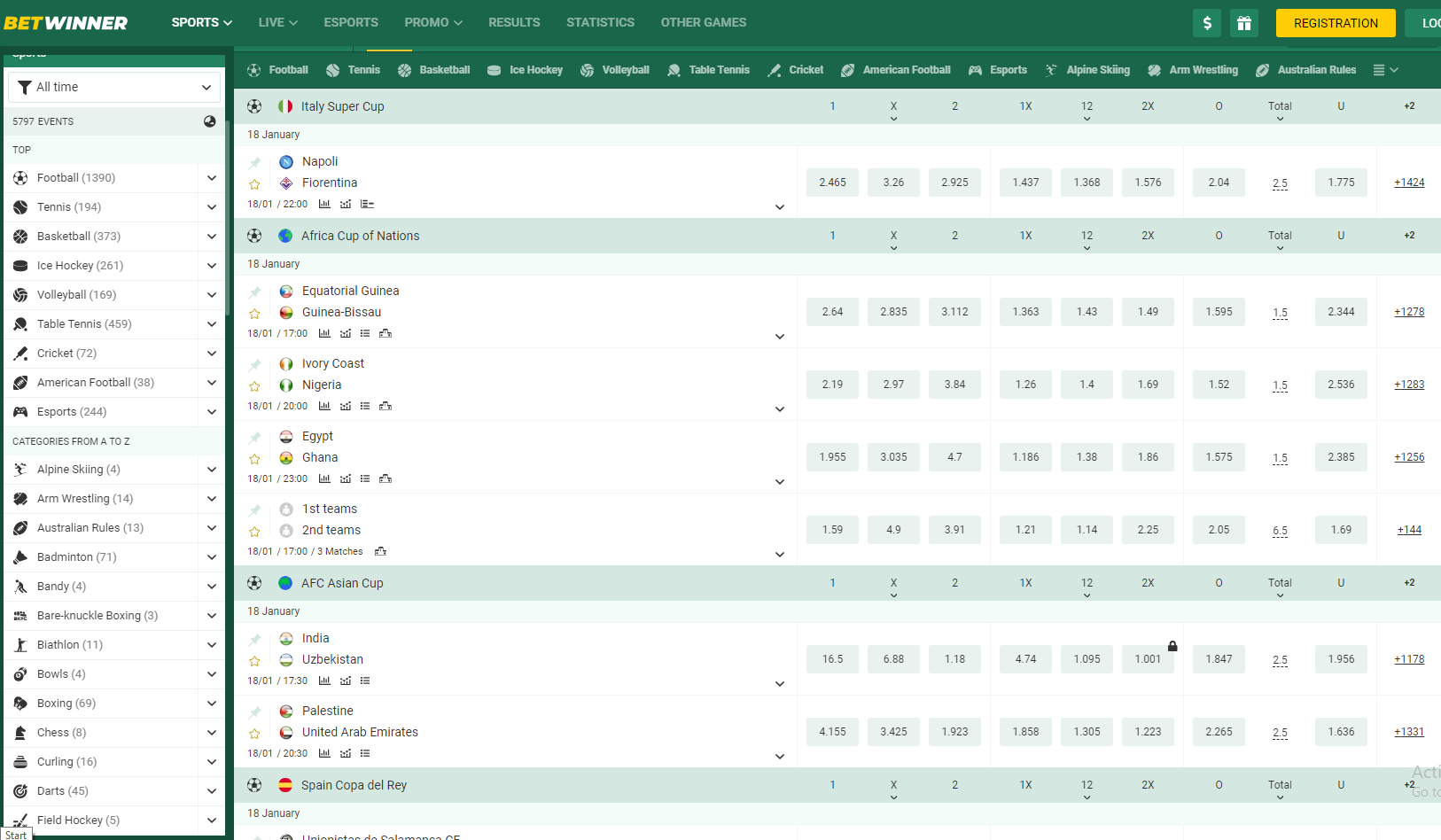This screenshot has width=1441, height=840.
Task: Pin the Napoli vs Fiorentina match
Action: coord(255,162)
